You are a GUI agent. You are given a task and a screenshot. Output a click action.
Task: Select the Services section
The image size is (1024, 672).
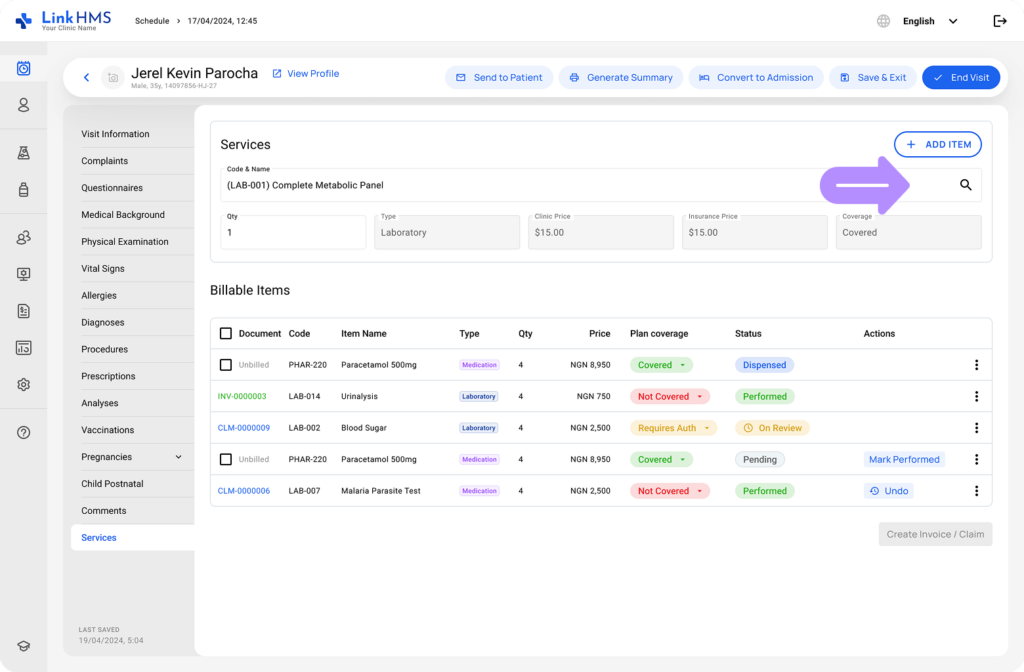click(133, 537)
